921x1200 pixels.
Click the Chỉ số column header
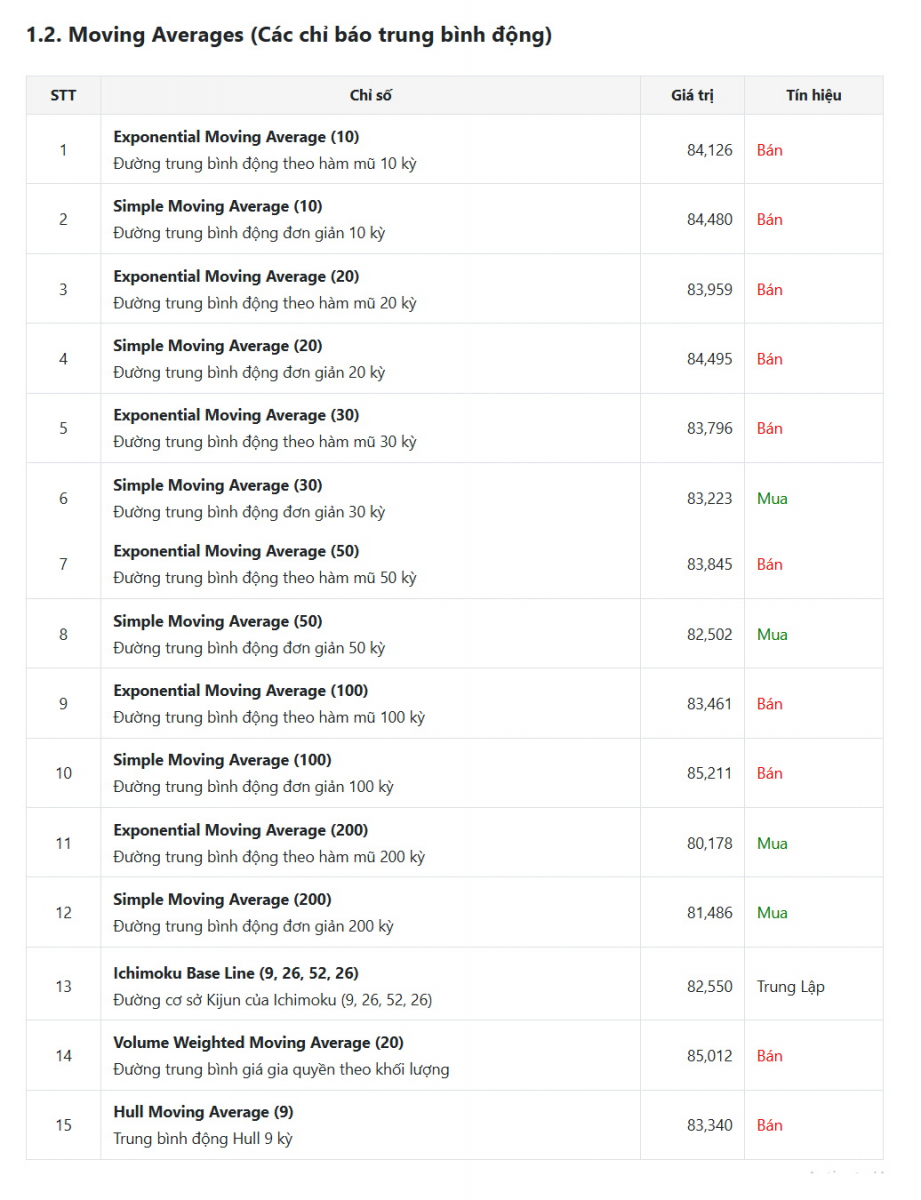click(370, 96)
